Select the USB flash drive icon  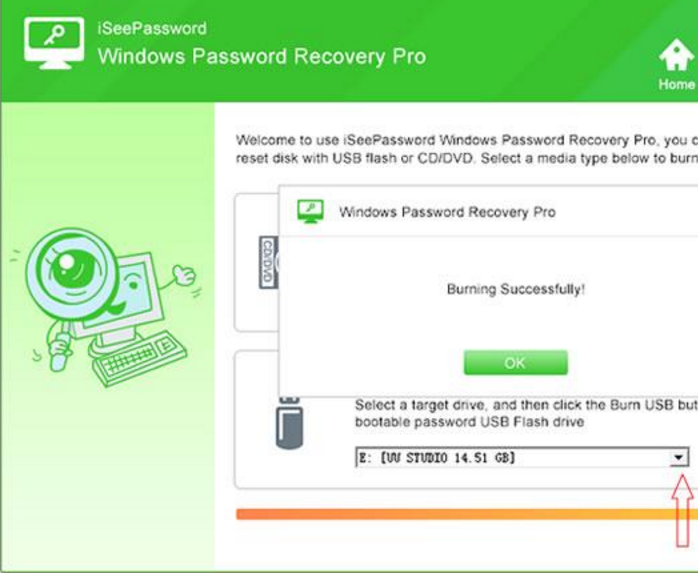coord(289,423)
